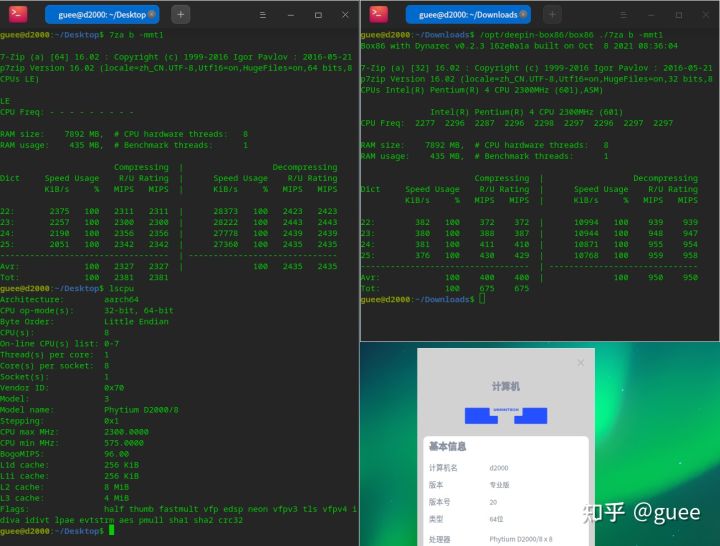The width and height of the screenshot is (720, 546).
Task: Click the 计算机 dialog title
Action: 506,386
